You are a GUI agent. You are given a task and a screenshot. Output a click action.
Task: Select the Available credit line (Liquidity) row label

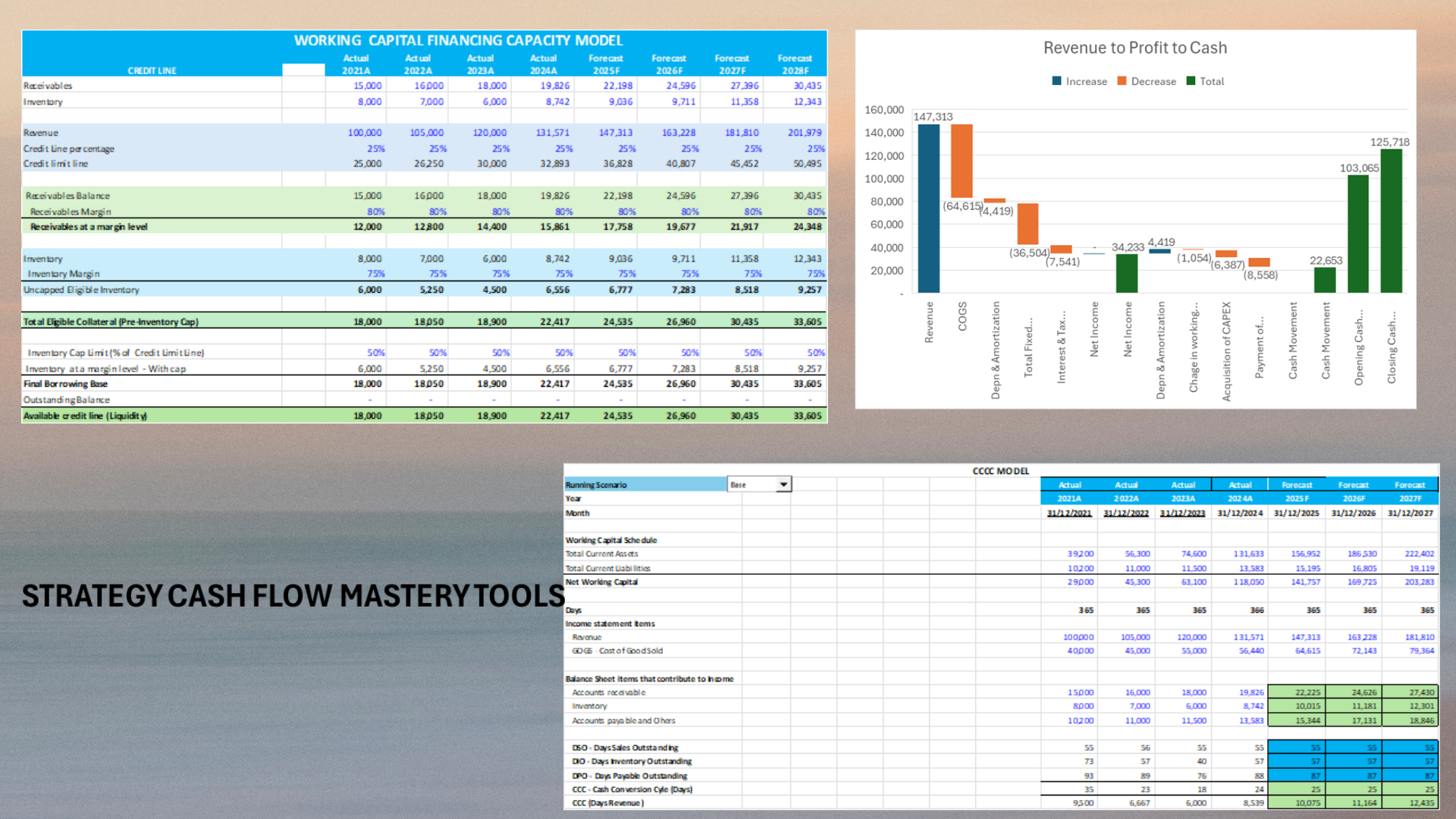tap(85, 416)
